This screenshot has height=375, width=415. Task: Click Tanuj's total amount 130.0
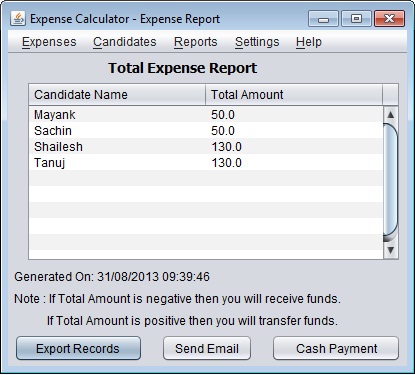point(294,163)
